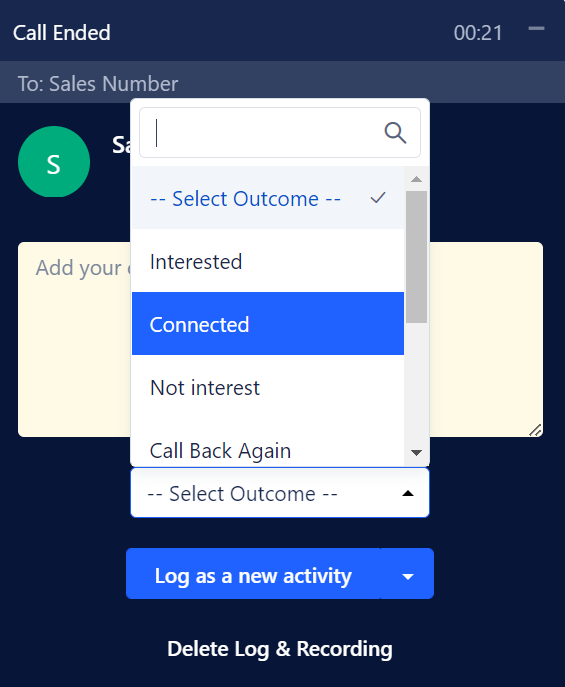565x687 pixels.
Task: Select the Connected outcome option
Action: pos(268,324)
